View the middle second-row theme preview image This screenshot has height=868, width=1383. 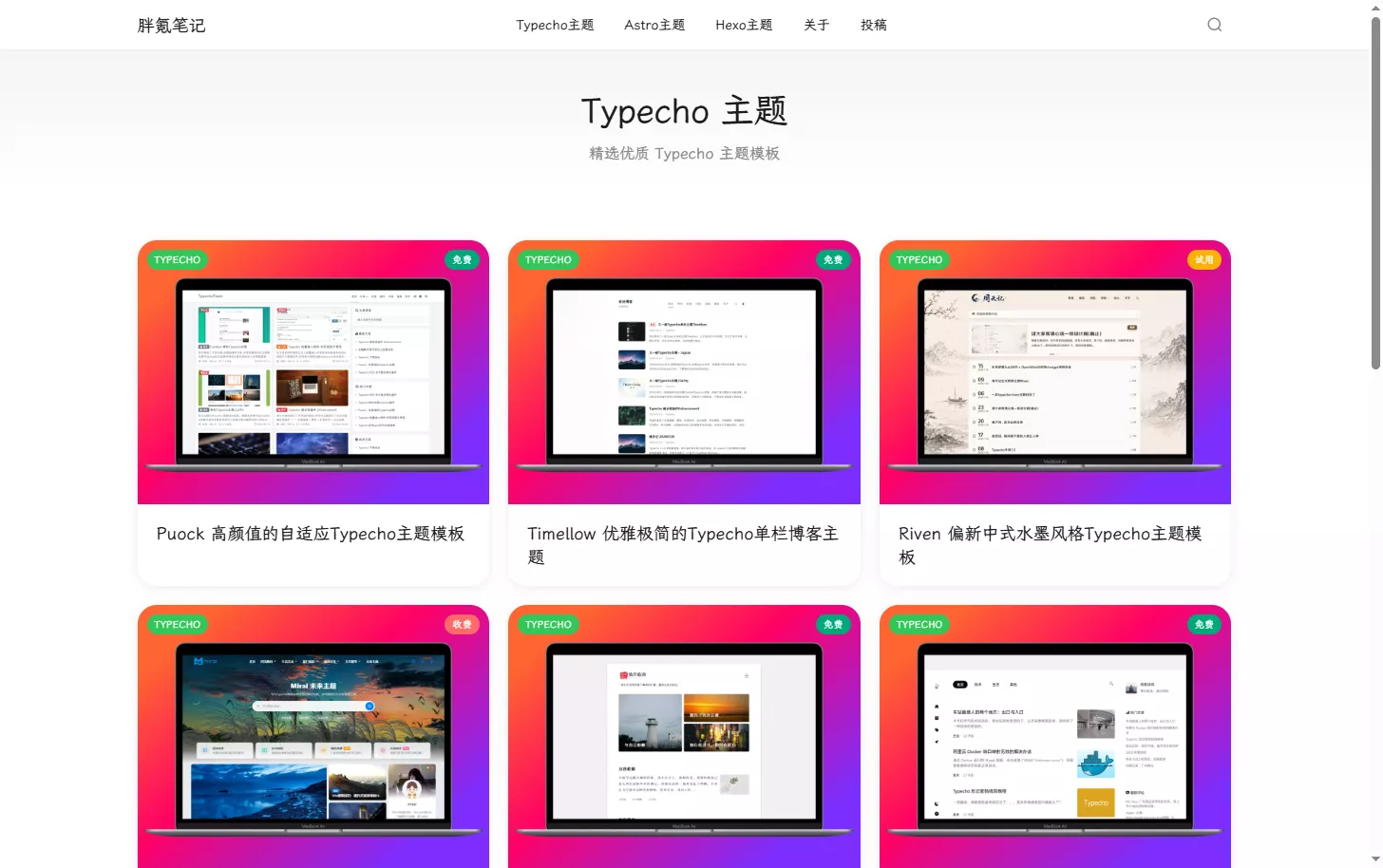pyautogui.click(x=684, y=736)
